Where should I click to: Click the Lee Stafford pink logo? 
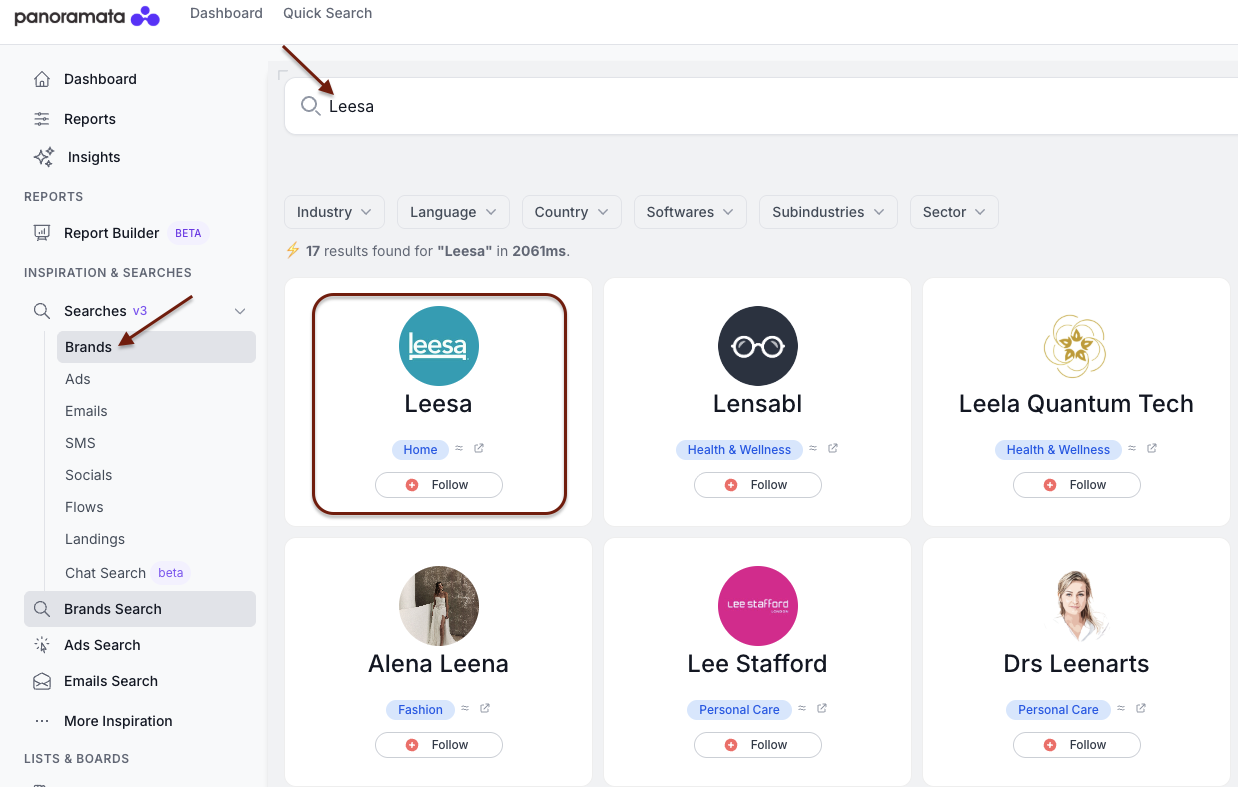click(x=758, y=606)
